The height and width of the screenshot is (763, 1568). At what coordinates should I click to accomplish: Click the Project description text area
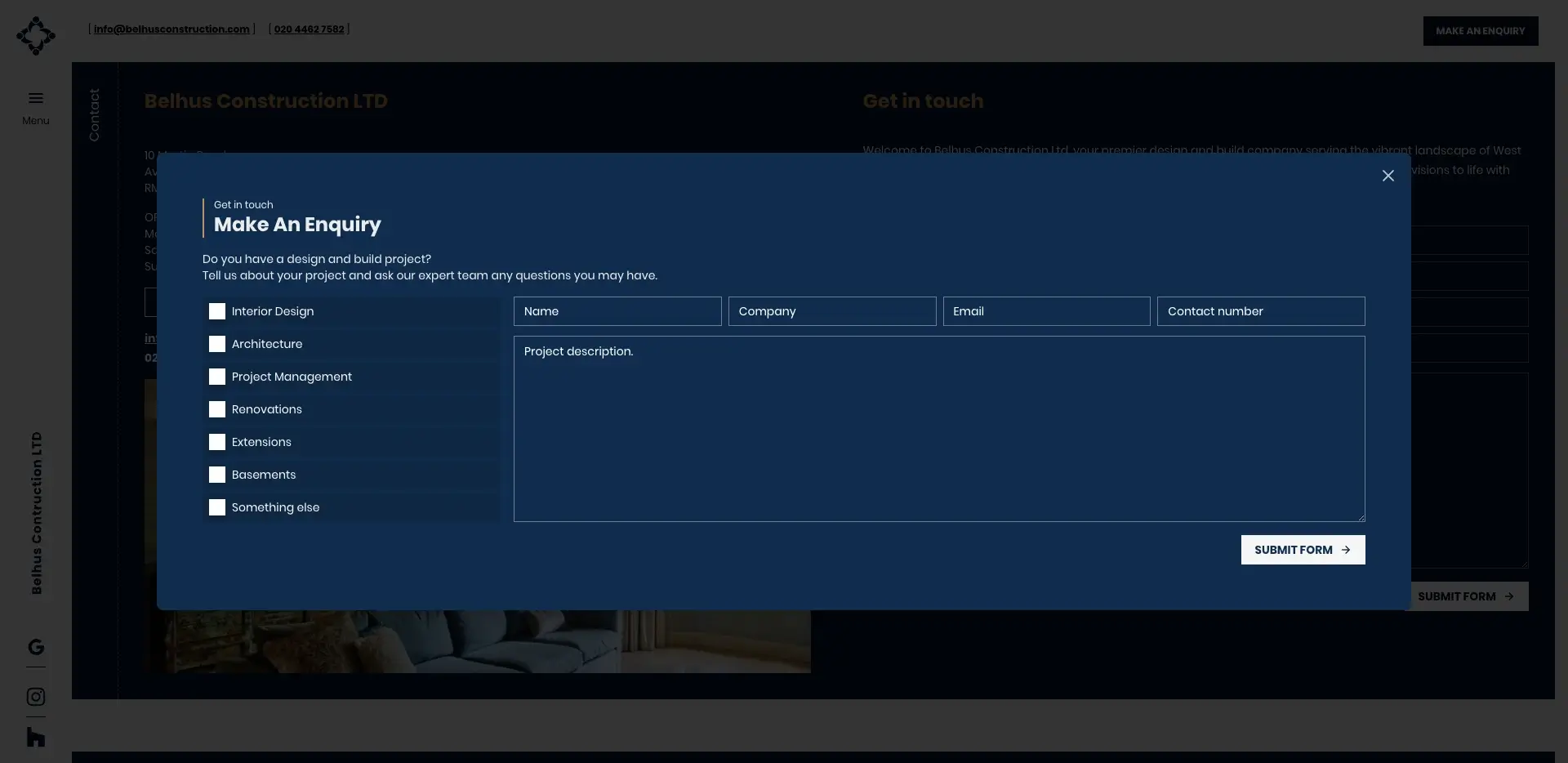coord(938,429)
